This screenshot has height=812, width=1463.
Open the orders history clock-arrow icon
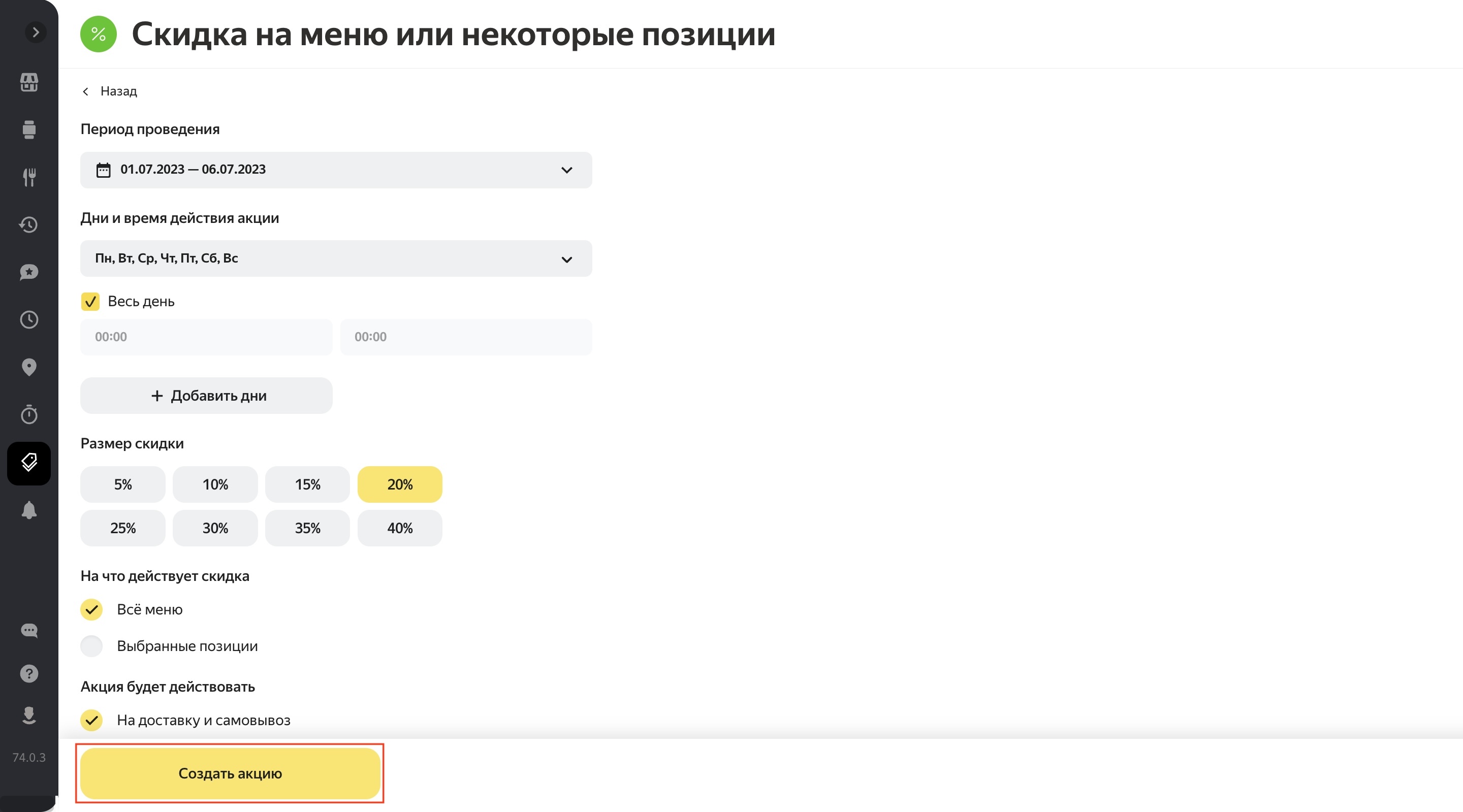[x=29, y=225]
